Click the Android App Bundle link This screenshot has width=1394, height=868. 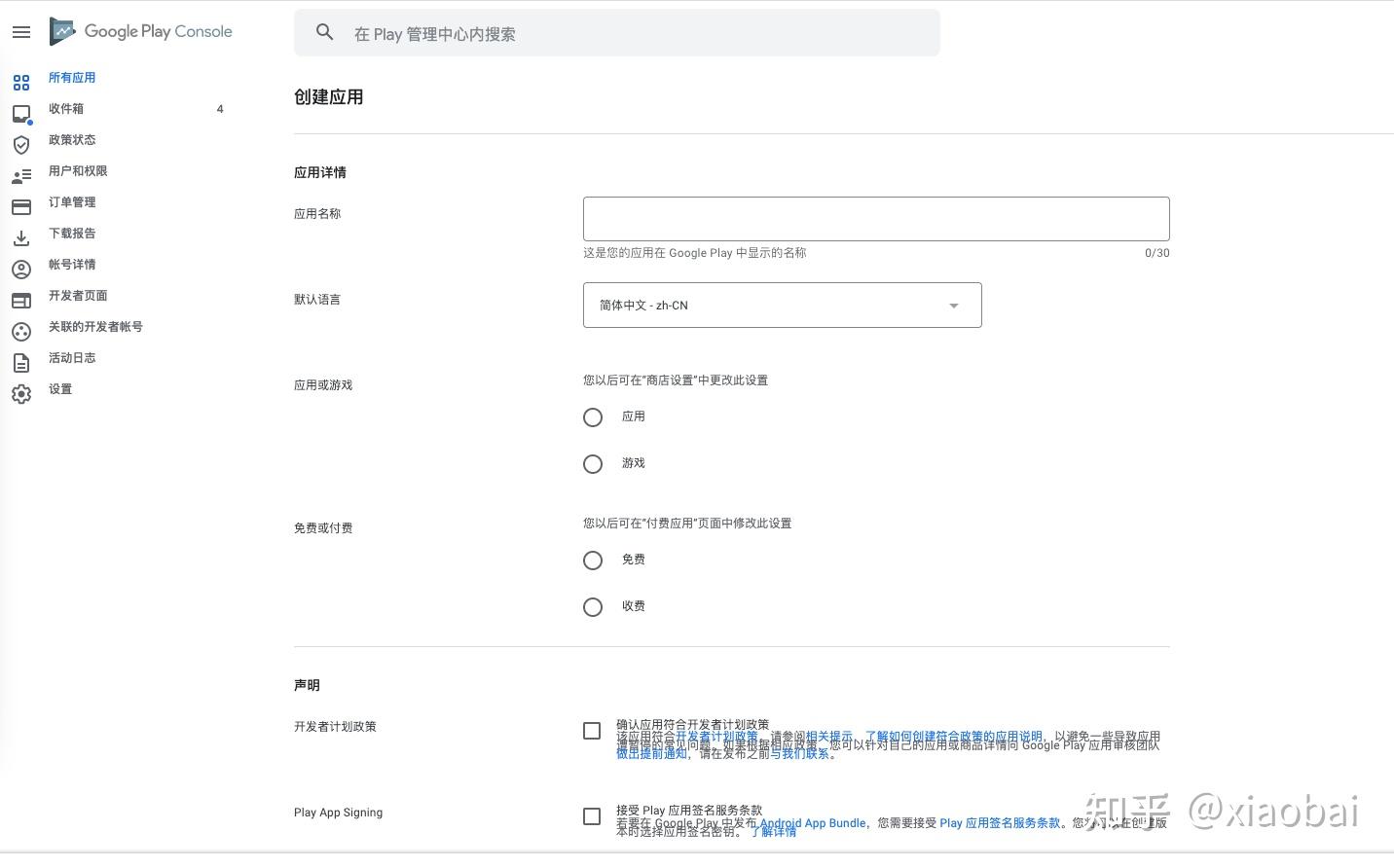click(813, 822)
